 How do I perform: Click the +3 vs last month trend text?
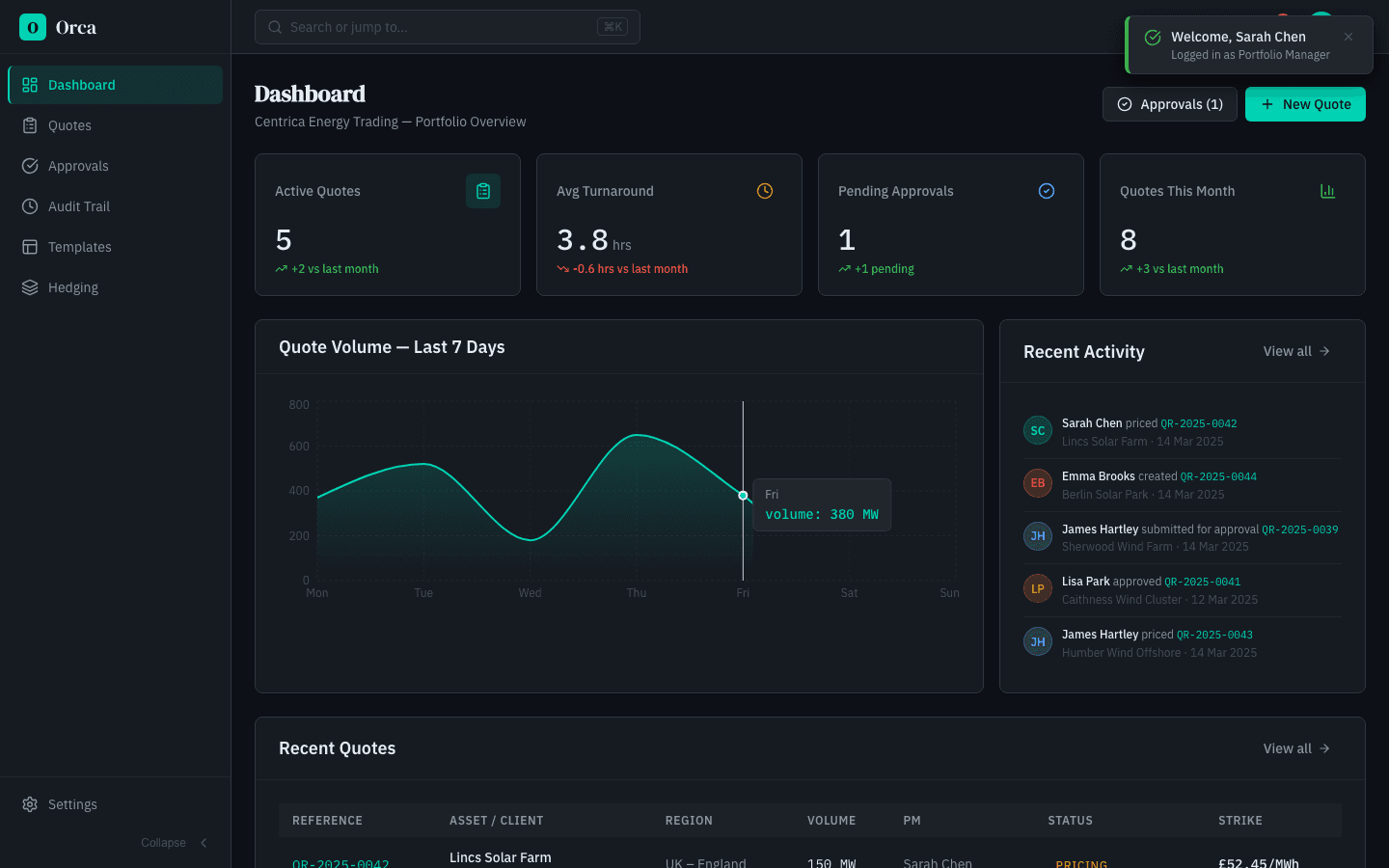(x=1180, y=269)
